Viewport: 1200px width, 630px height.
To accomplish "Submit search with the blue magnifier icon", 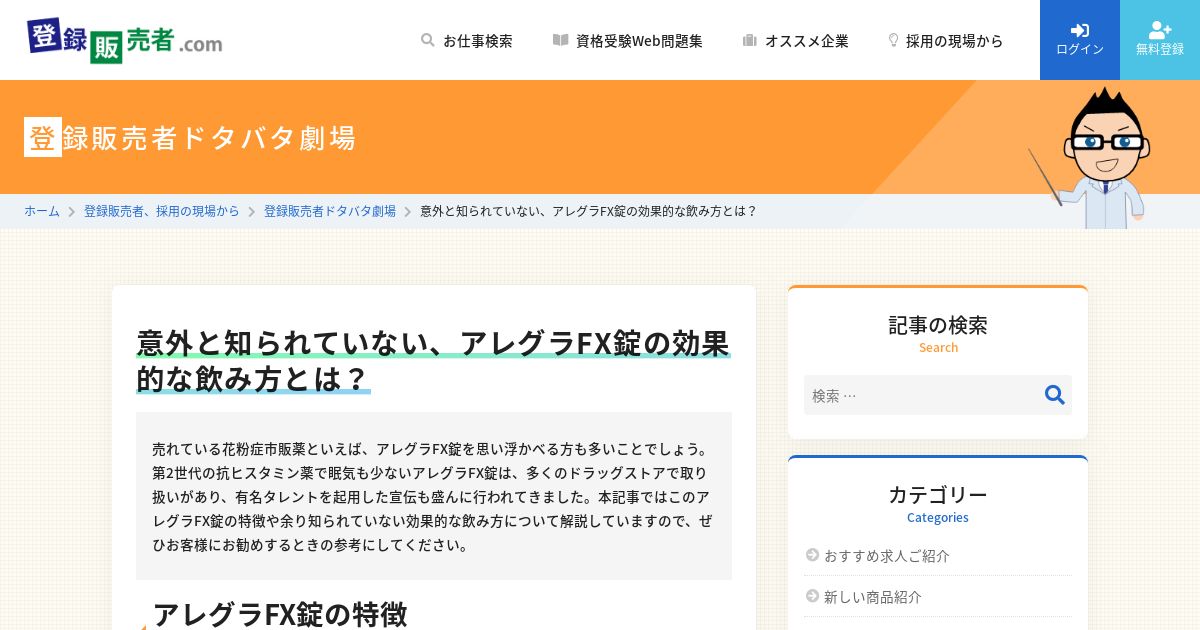I will pyautogui.click(x=1054, y=395).
